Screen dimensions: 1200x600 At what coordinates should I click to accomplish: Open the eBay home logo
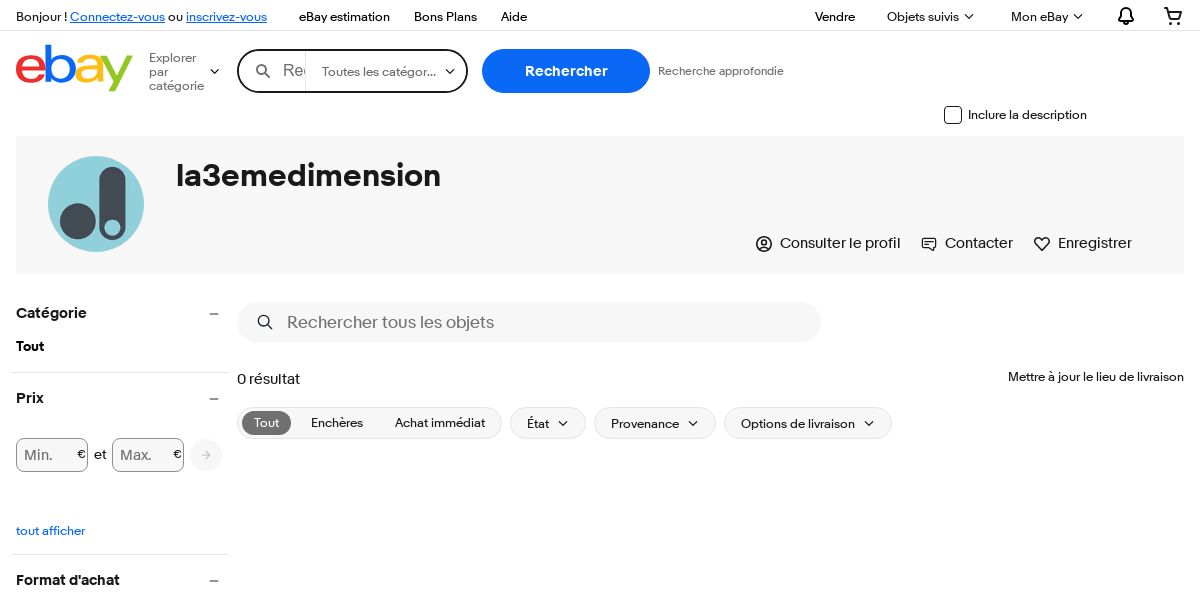[x=74, y=68]
